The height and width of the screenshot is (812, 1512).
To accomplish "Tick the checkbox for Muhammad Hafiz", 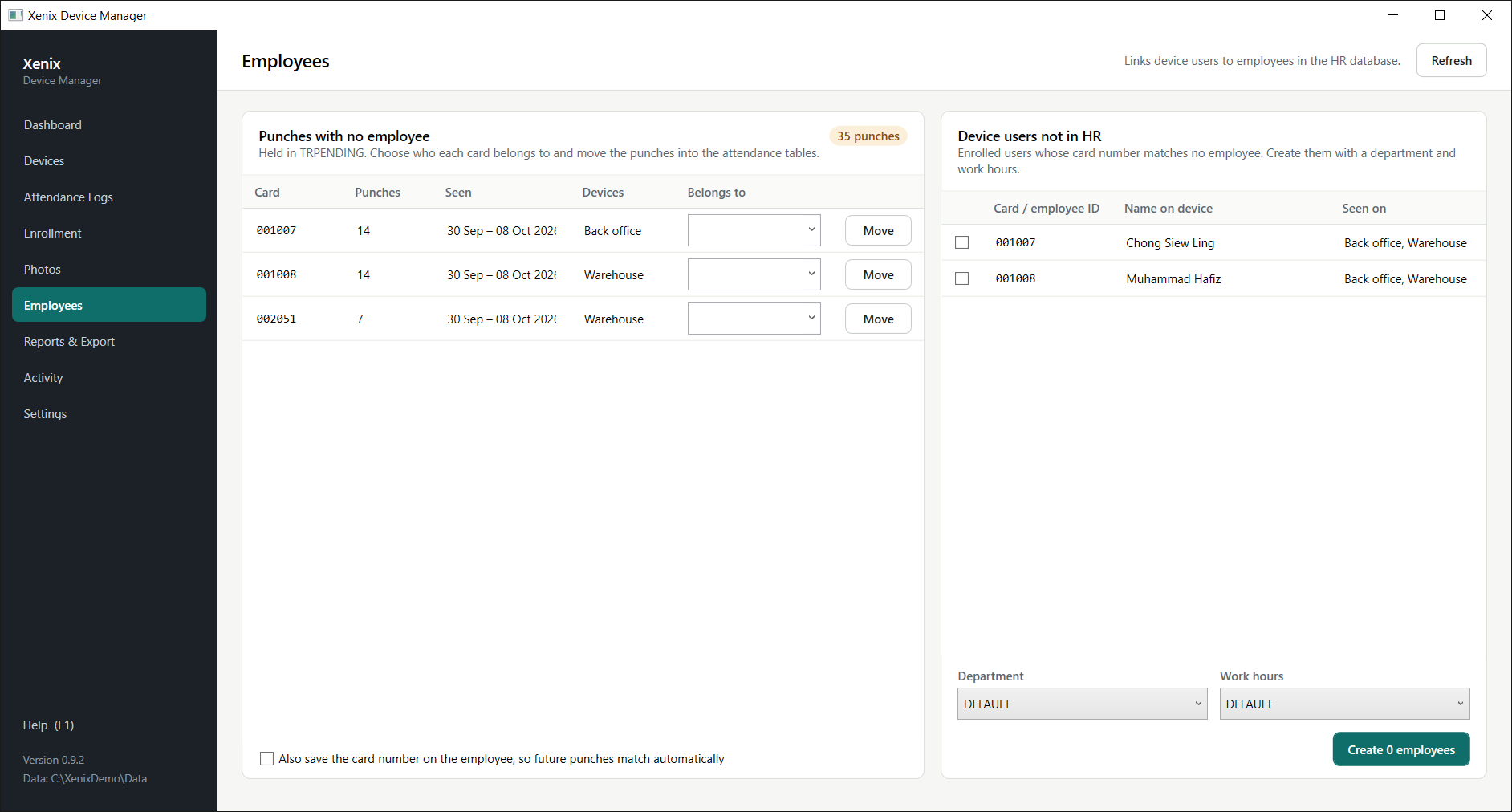I will [962, 278].
